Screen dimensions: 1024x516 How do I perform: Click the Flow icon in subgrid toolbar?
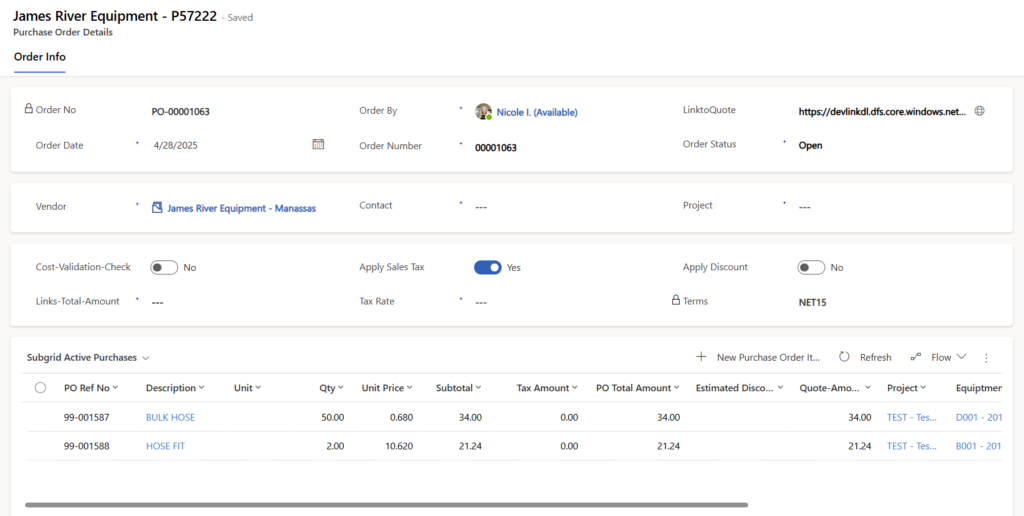click(x=916, y=357)
